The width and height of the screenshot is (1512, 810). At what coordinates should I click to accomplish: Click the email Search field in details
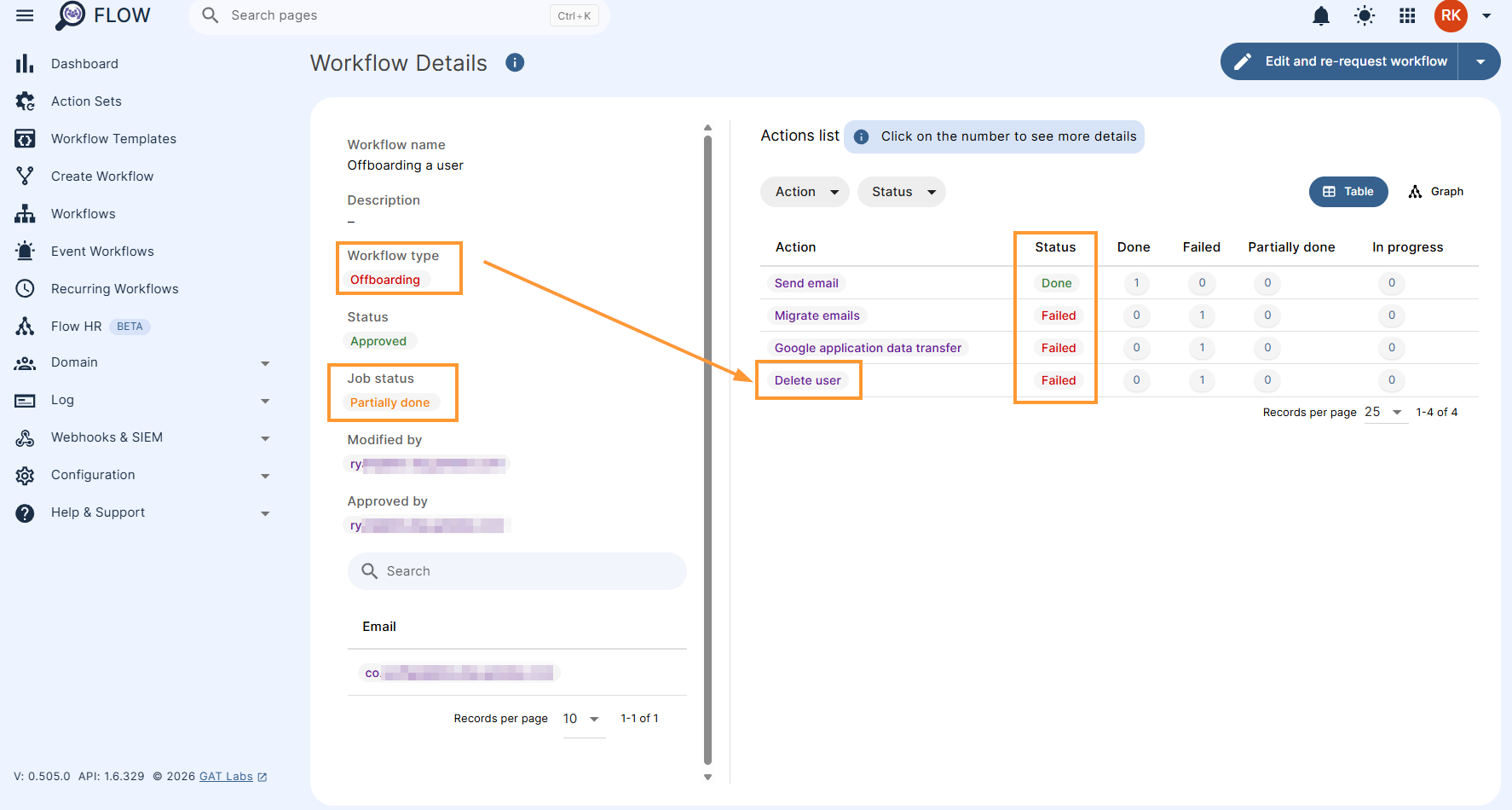click(517, 571)
